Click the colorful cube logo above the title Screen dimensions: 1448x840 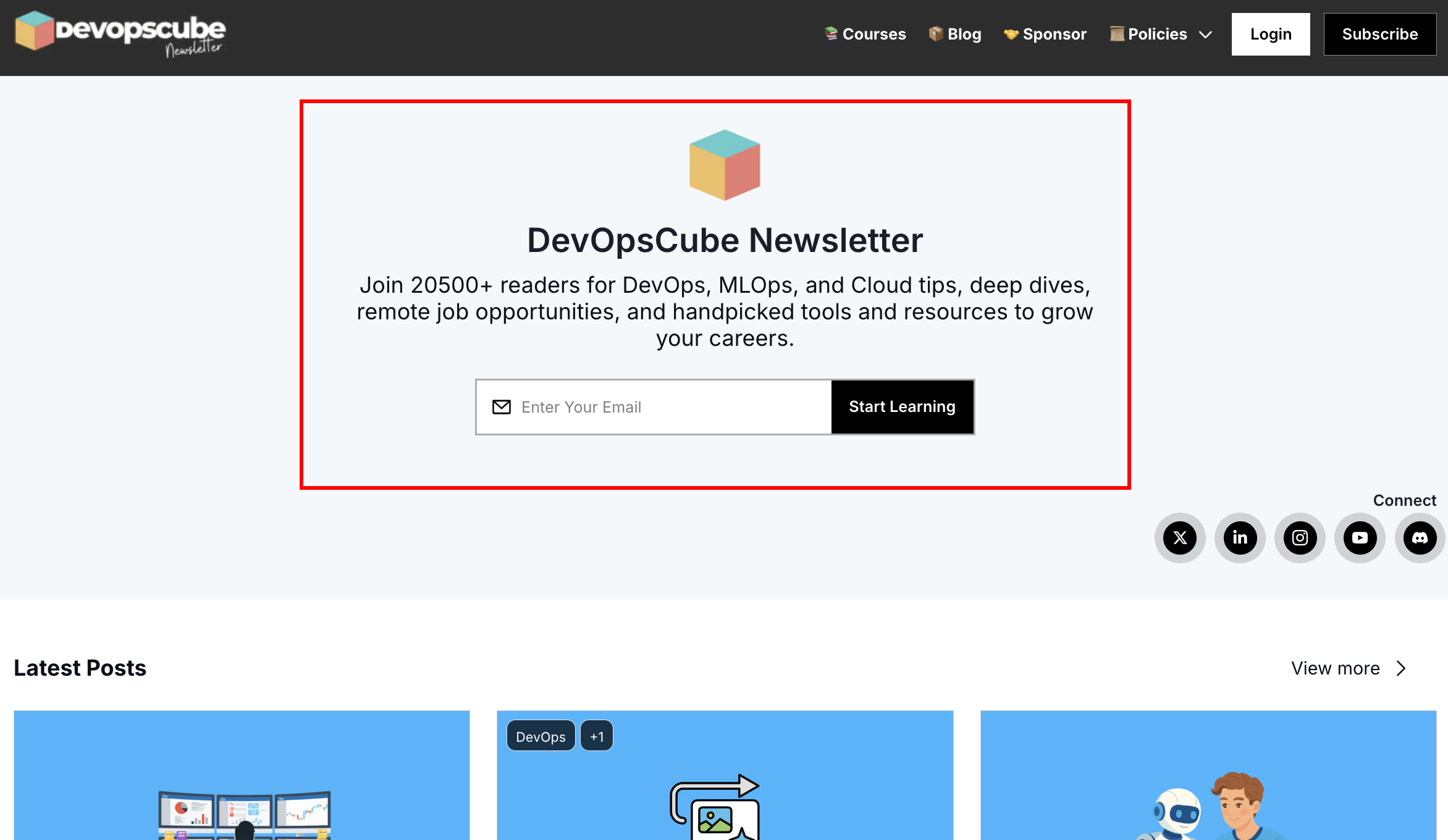[x=725, y=165]
